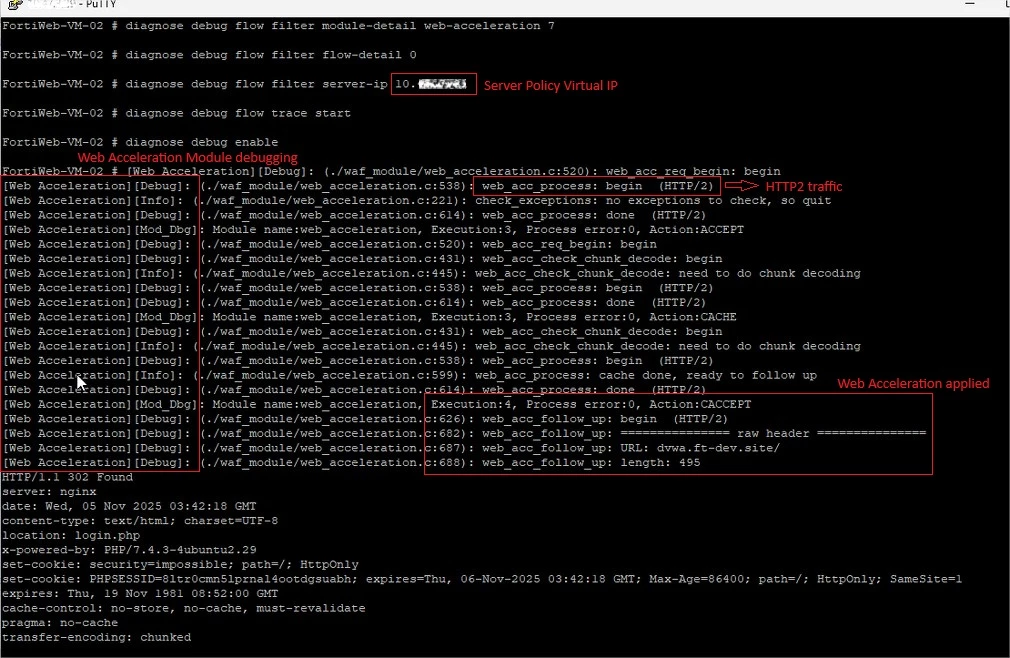Click the 'content-type: text/html' header line

(140, 521)
